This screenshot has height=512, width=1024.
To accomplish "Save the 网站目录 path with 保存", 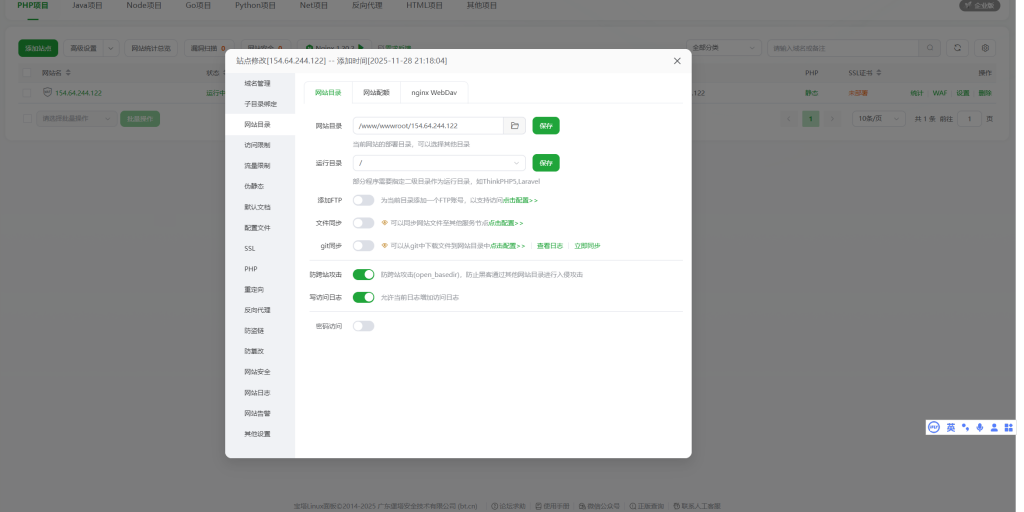I will coord(546,126).
